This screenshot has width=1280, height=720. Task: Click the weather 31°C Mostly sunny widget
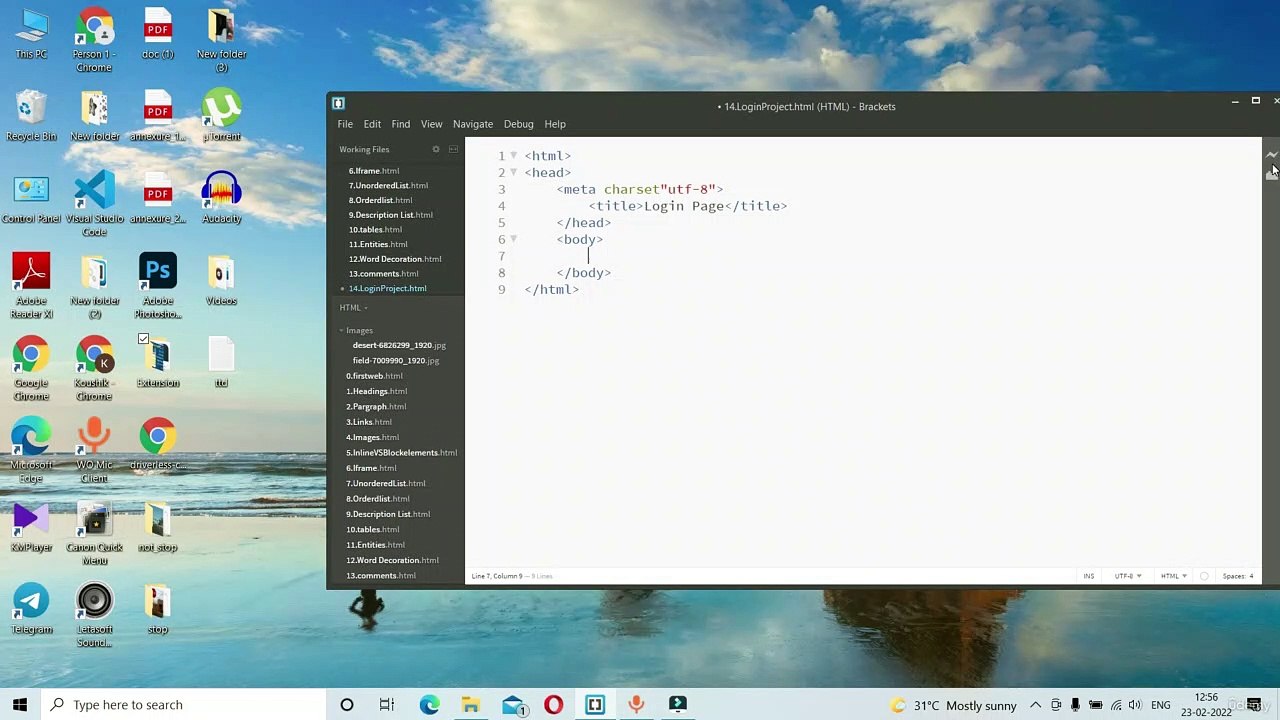(x=953, y=705)
